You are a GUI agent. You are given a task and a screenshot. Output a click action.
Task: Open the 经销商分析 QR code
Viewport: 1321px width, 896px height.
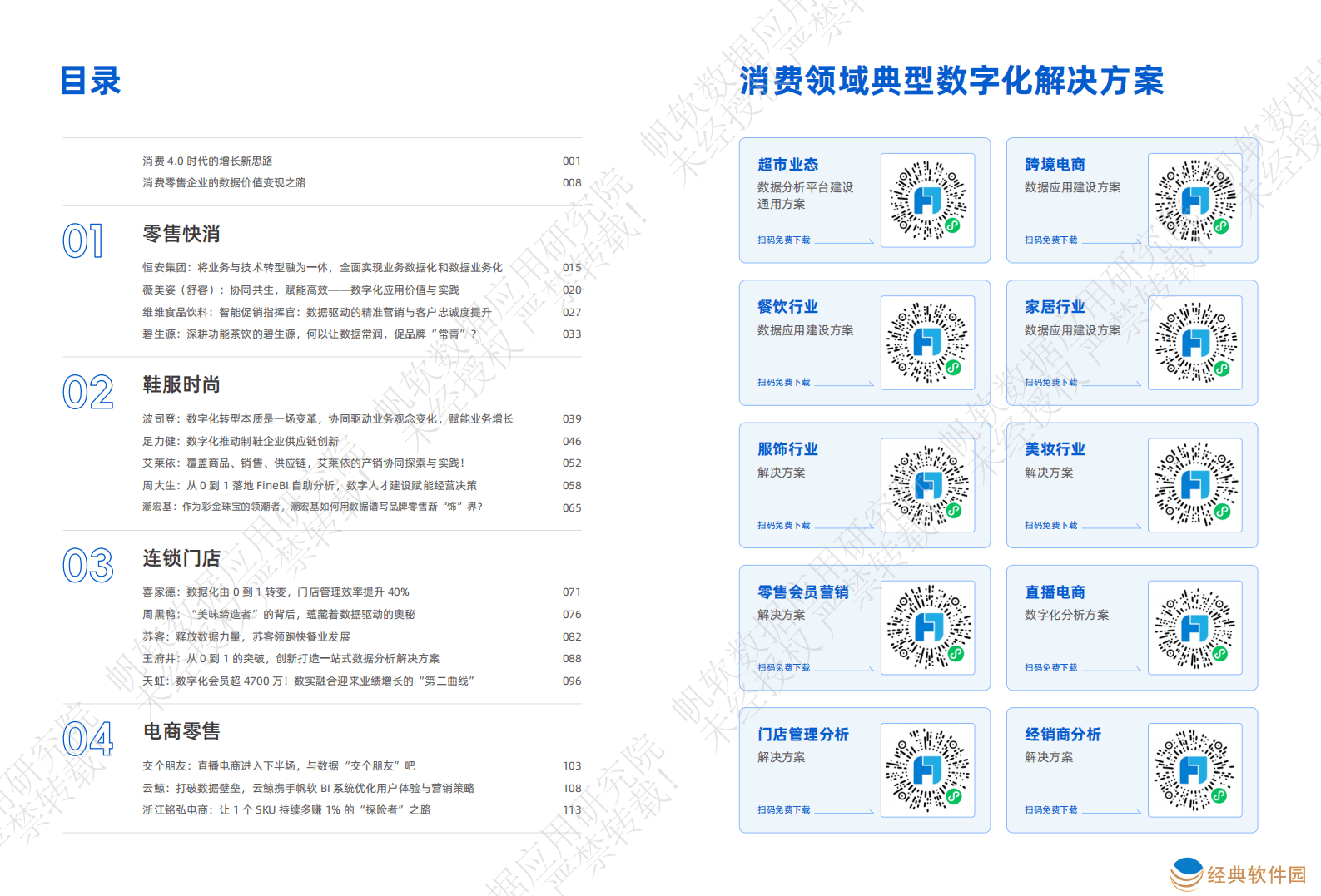tap(1194, 770)
